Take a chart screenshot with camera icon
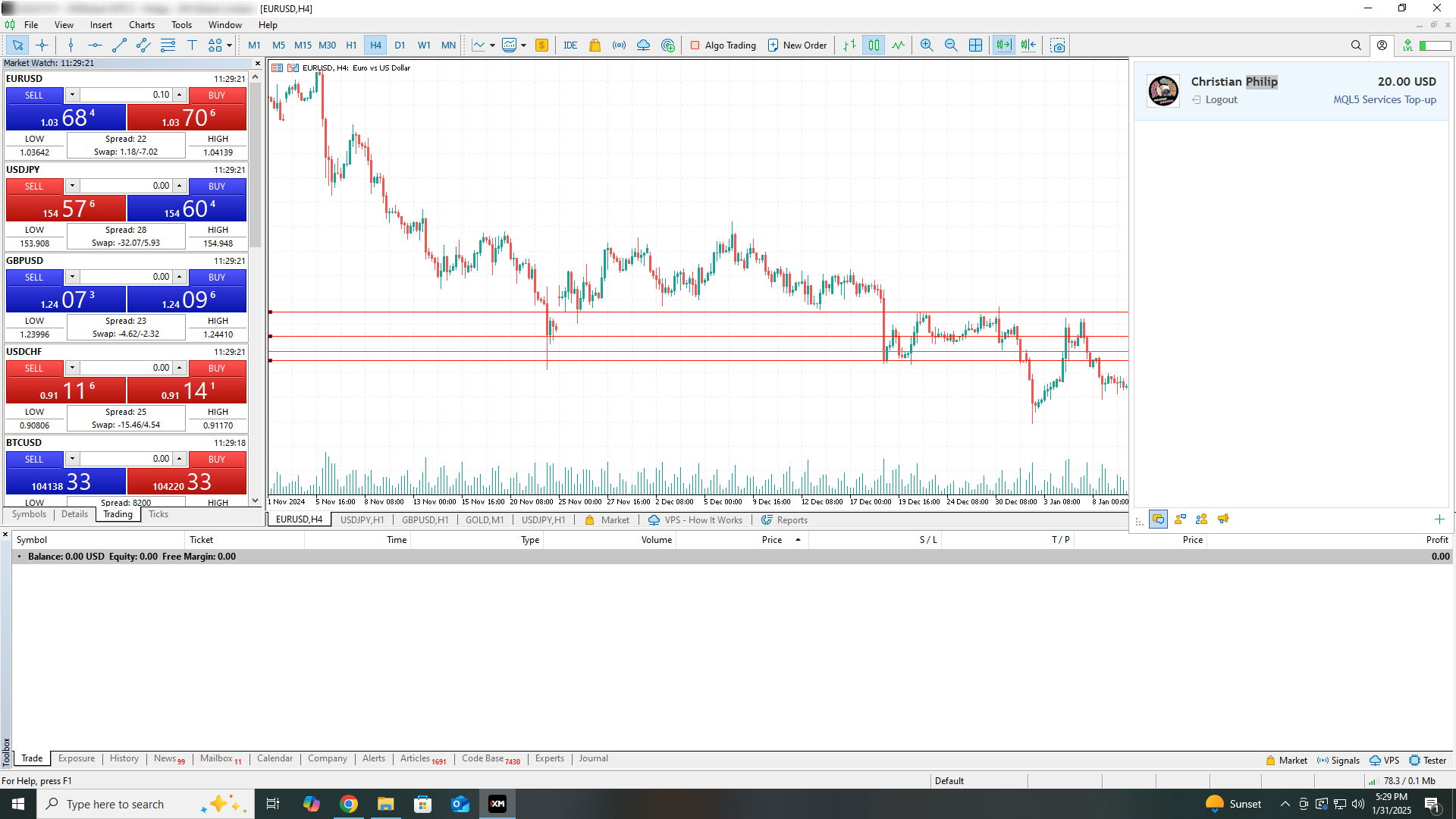The image size is (1456, 819). (x=1058, y=45)
